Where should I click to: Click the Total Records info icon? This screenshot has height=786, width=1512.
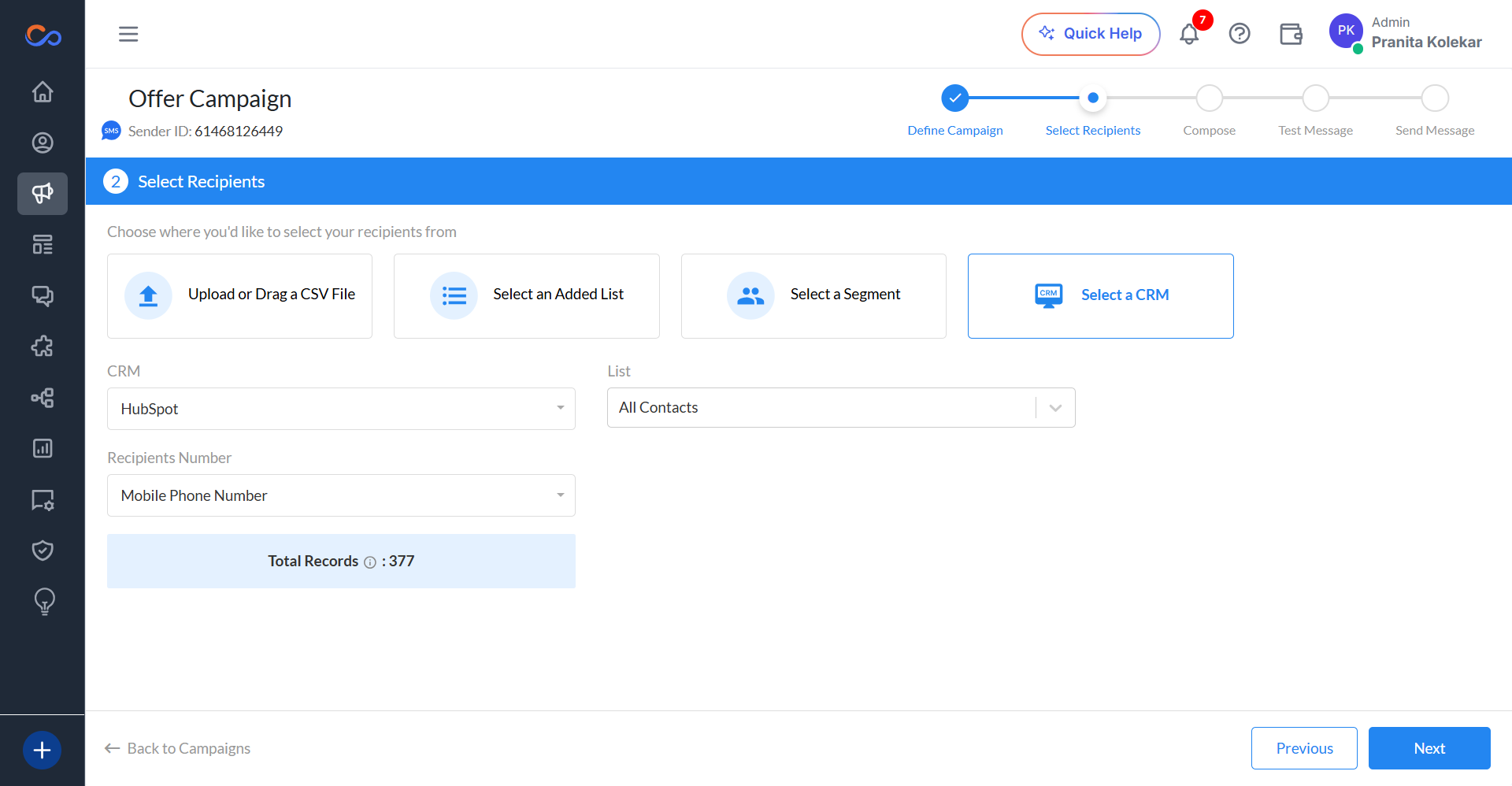[370, 562]
